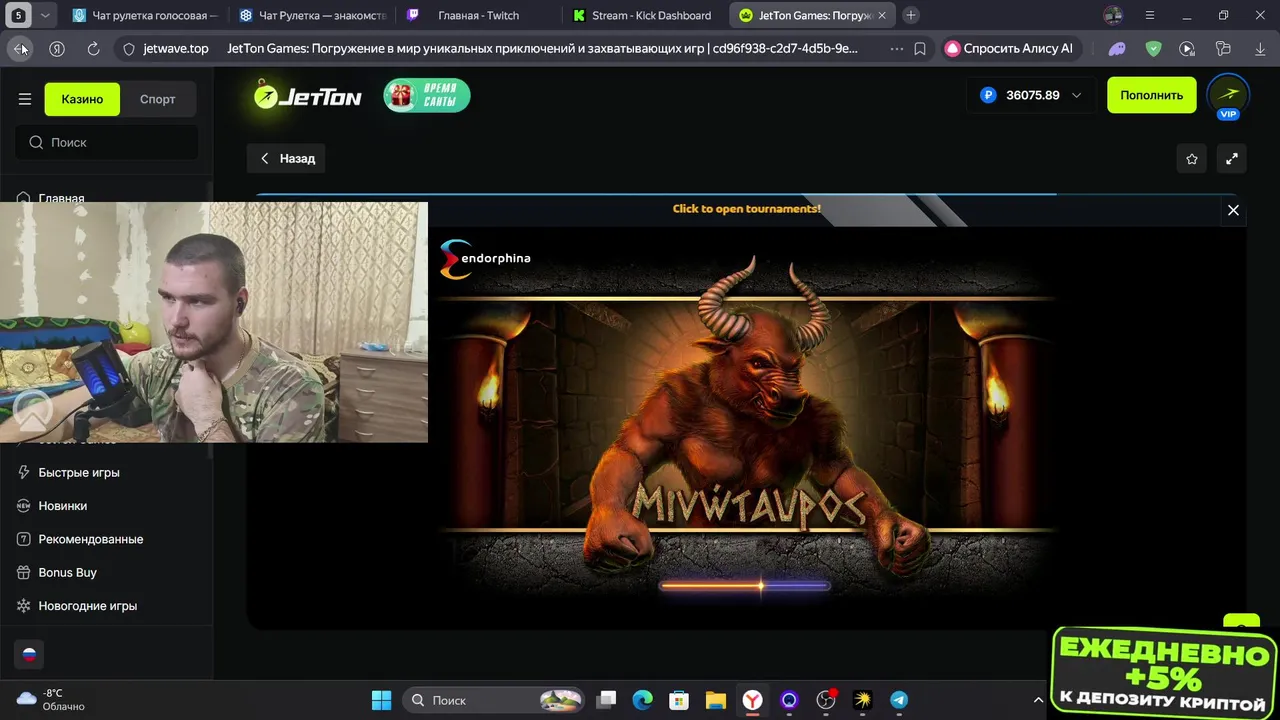
Task: Open Рекомендованные in sidebar
Action: pyautogui.click(x=91, y=539)
